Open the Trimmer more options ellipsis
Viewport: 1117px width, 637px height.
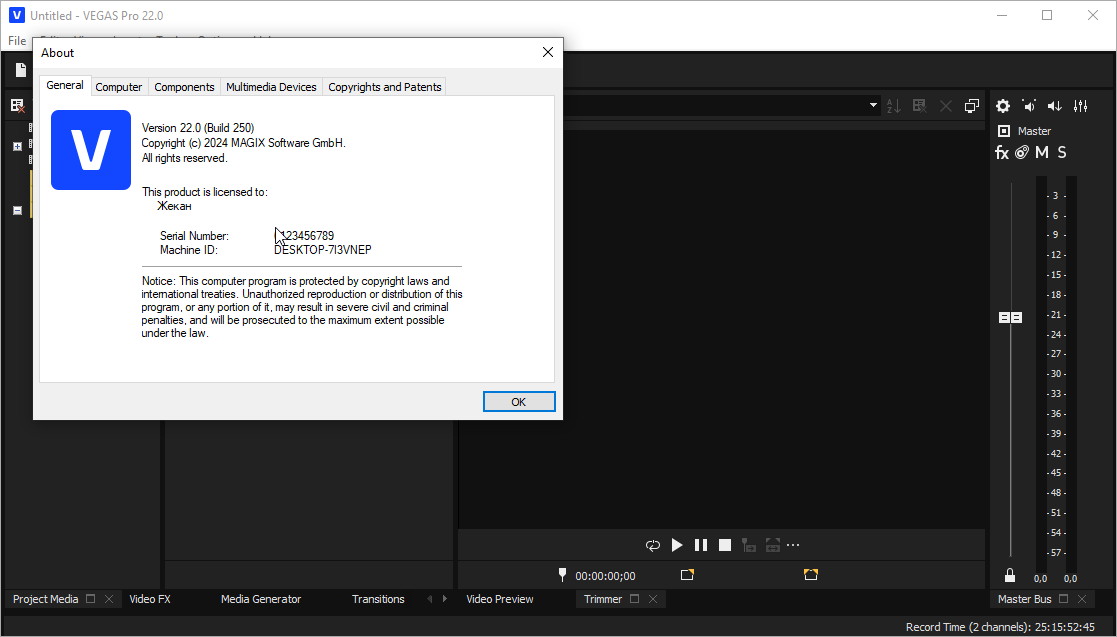[793, 545]
